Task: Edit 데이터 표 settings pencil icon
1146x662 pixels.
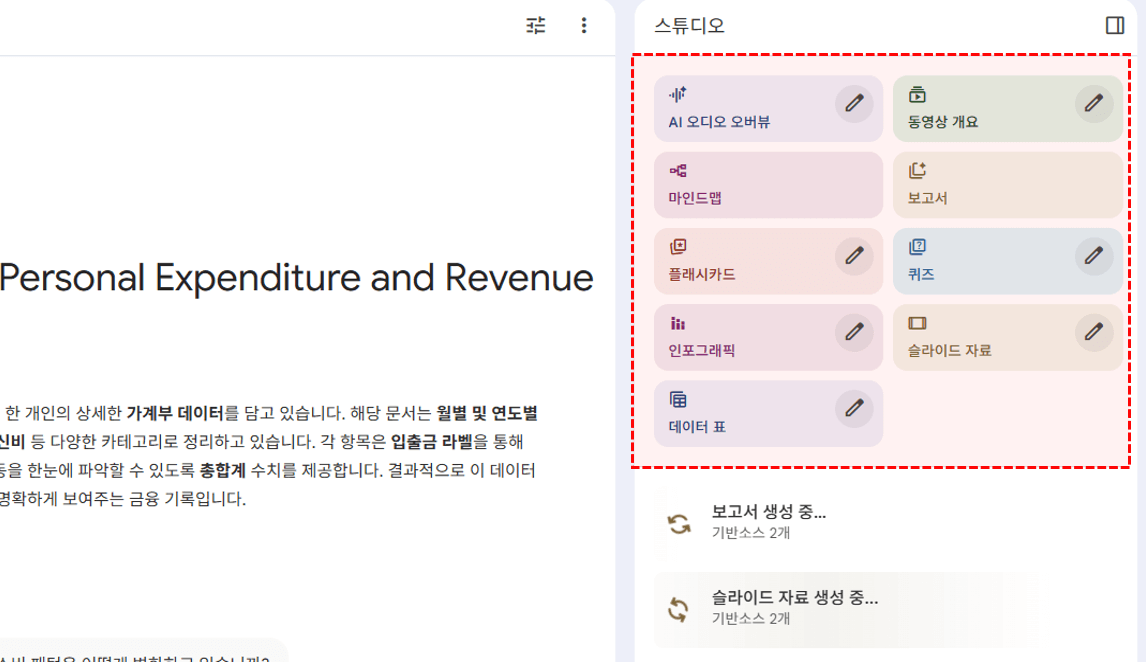Action: click(854, 408)
